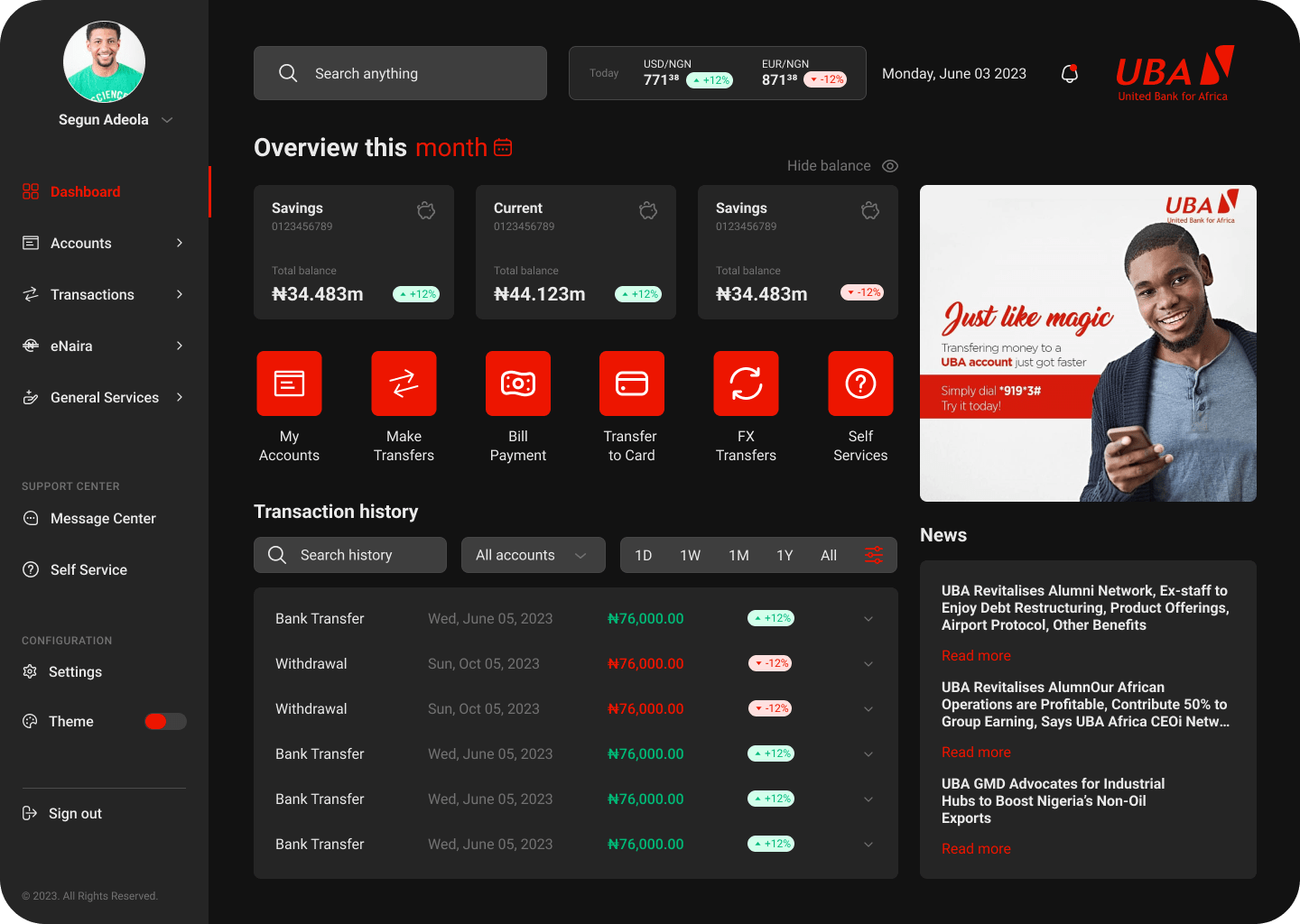Click the Message Center chat icon
The image size is (1300, 924).
pos(31,518)
